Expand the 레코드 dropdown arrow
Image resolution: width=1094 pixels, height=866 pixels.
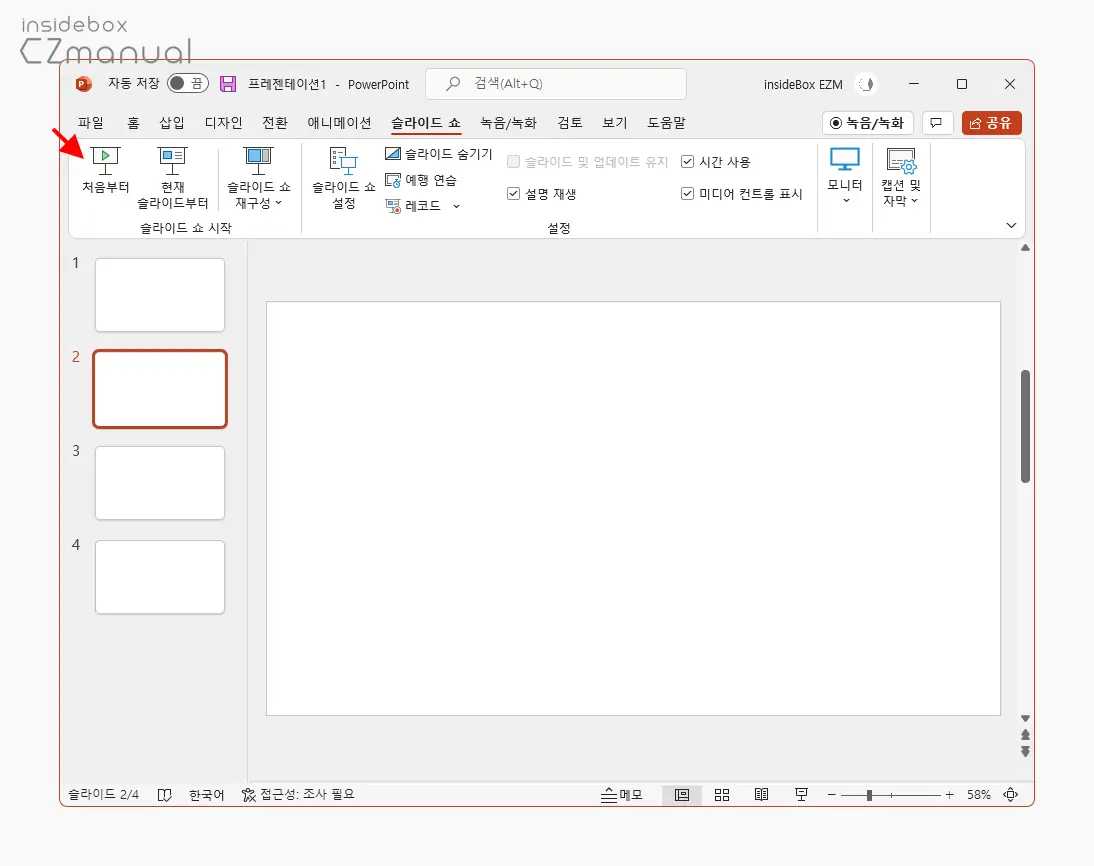(x=456, y=206)
